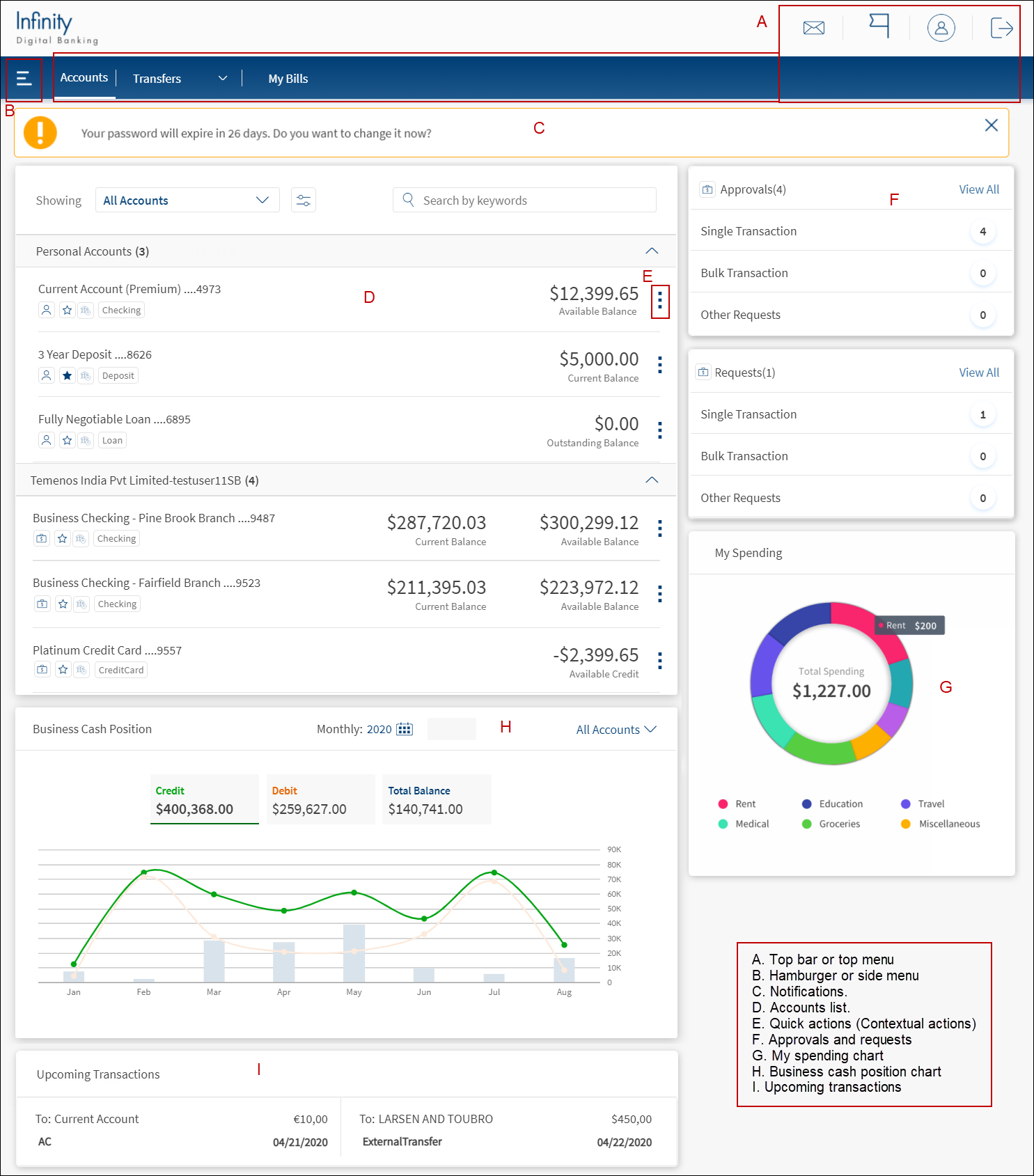Click View All in Approvals panel
The width and height of the screenshot is (1034, 1176).
(979, 189)
